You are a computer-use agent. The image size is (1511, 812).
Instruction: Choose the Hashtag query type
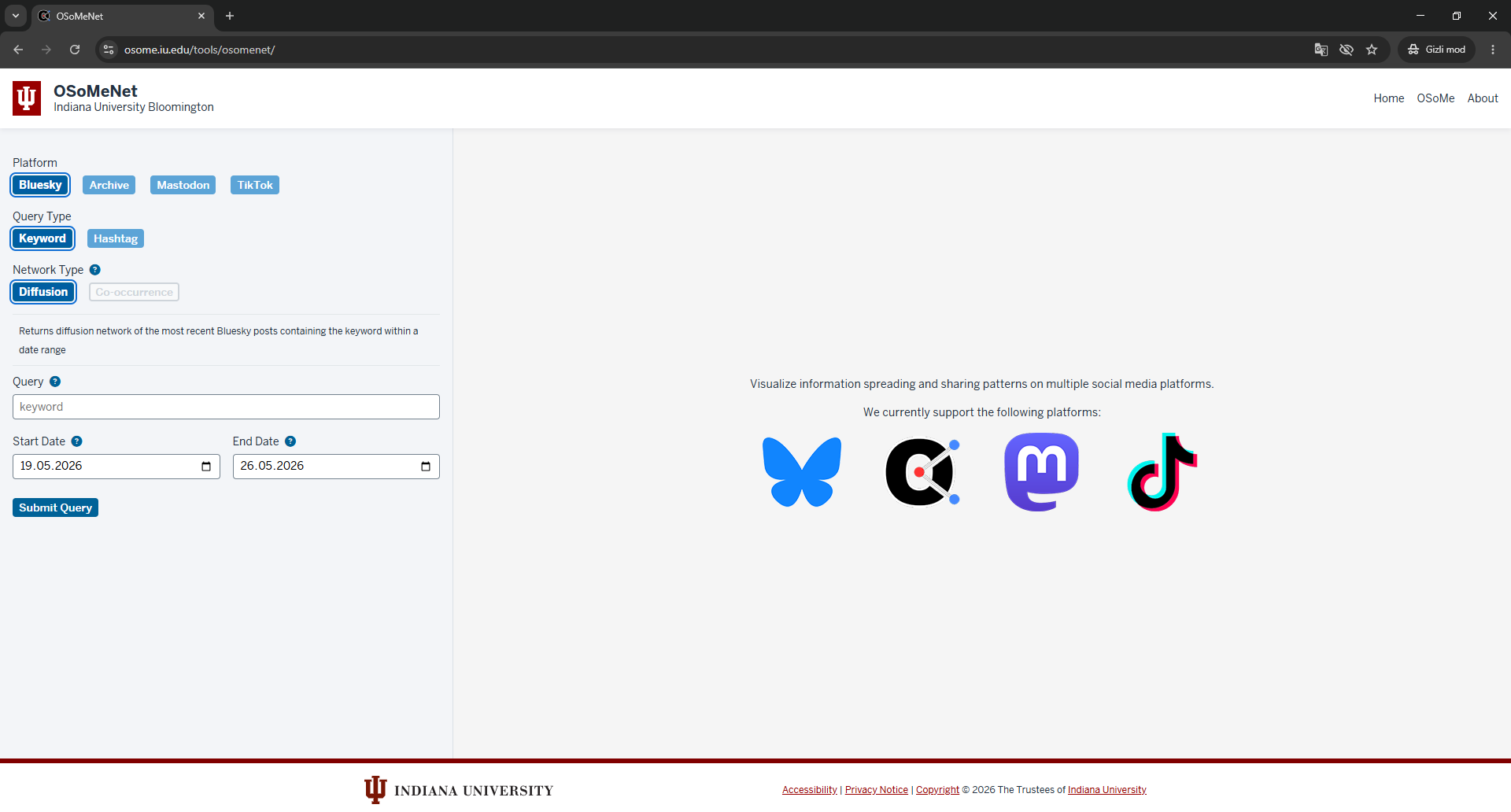[116, 238]
